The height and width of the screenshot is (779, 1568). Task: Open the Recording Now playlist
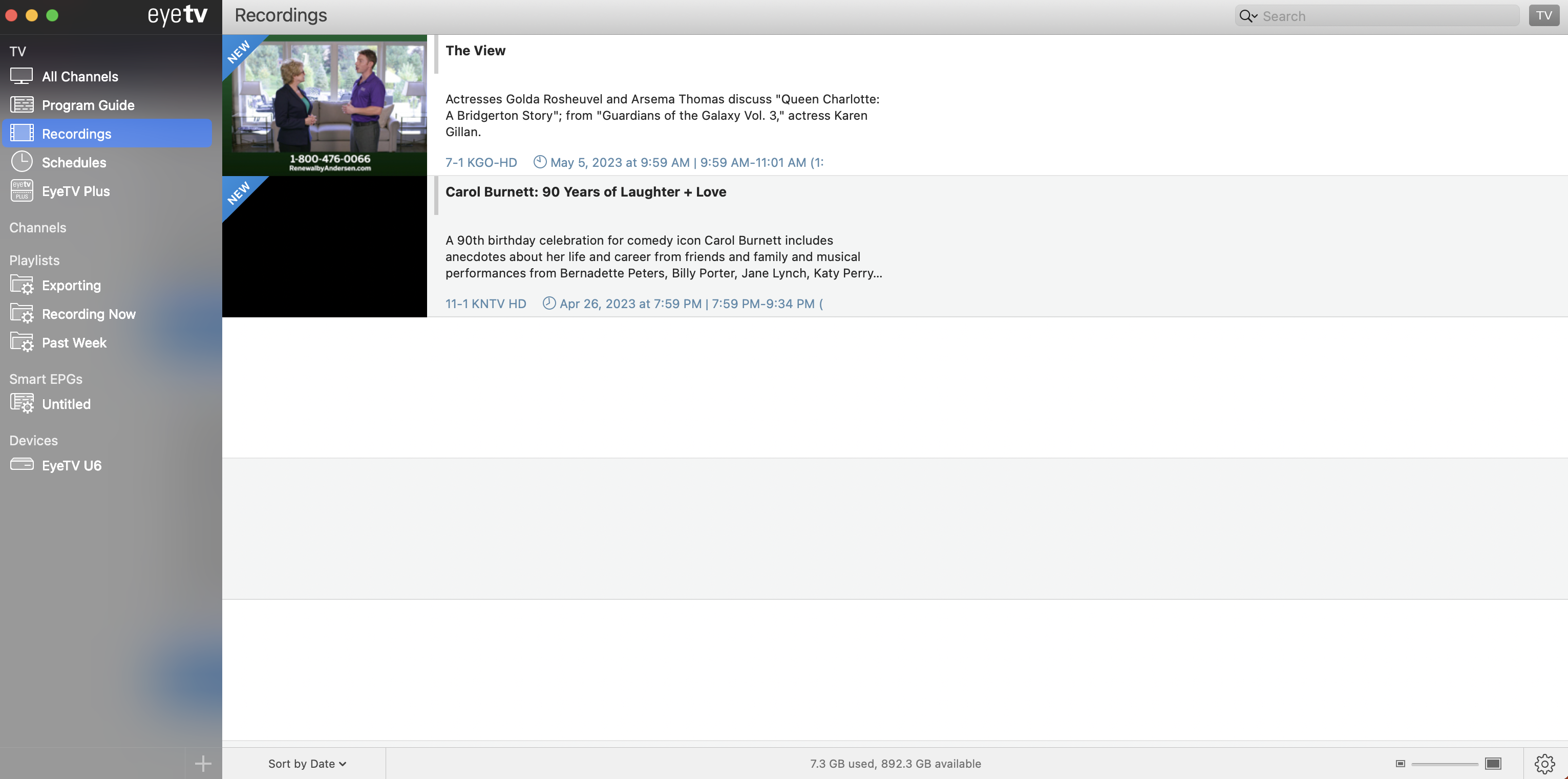[88, 314]
